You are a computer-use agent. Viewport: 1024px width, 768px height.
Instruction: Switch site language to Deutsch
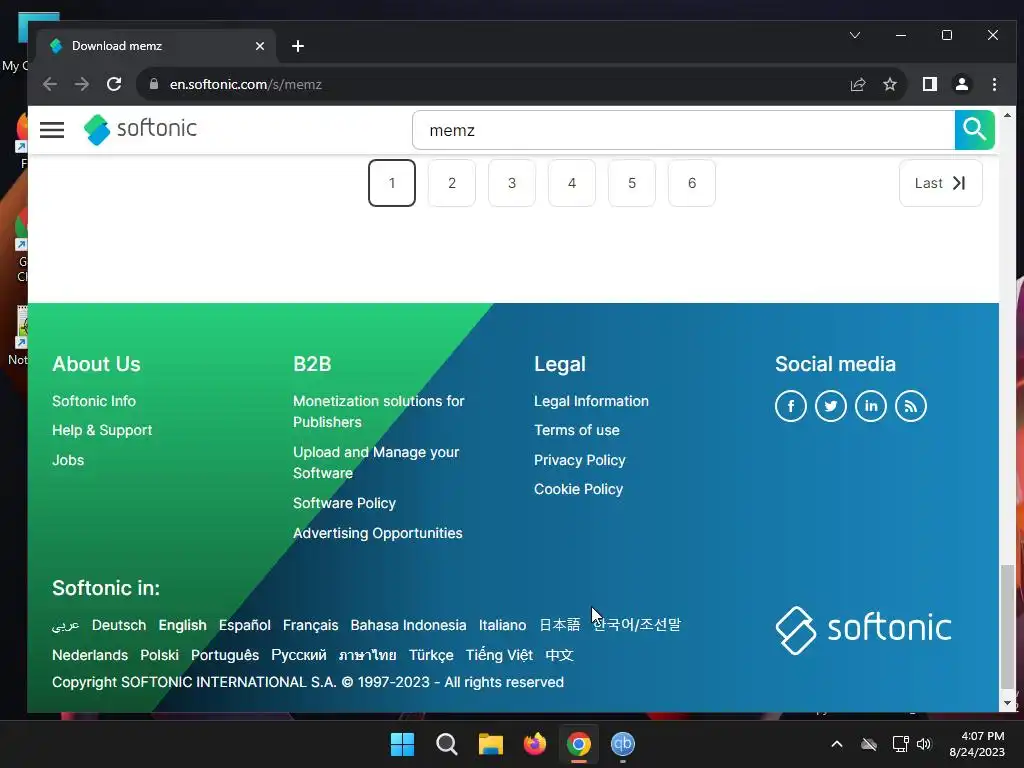pos(119,625)
